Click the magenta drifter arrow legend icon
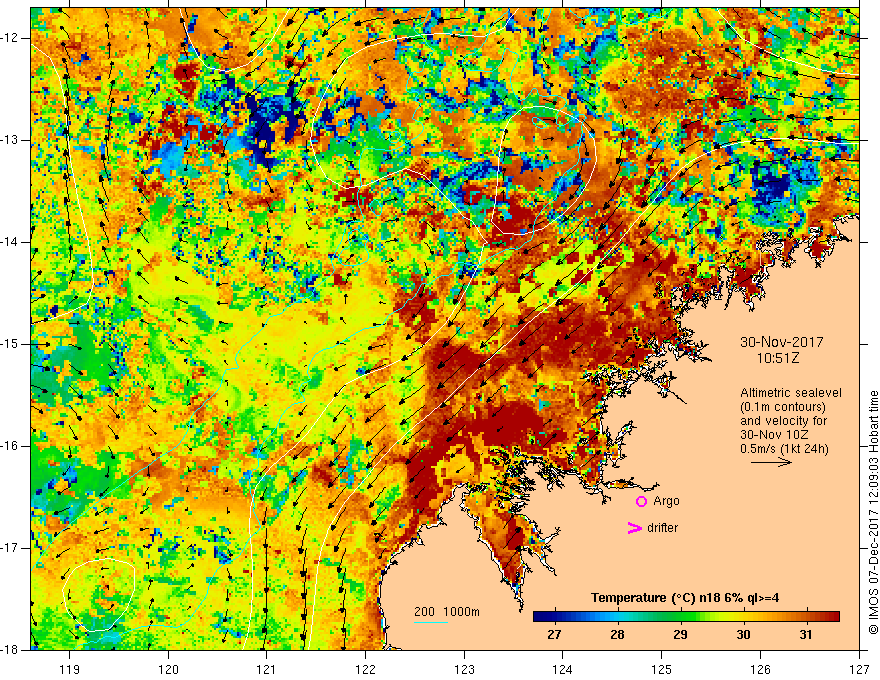Viewport: 880px width, 680px height. point(634,528)
